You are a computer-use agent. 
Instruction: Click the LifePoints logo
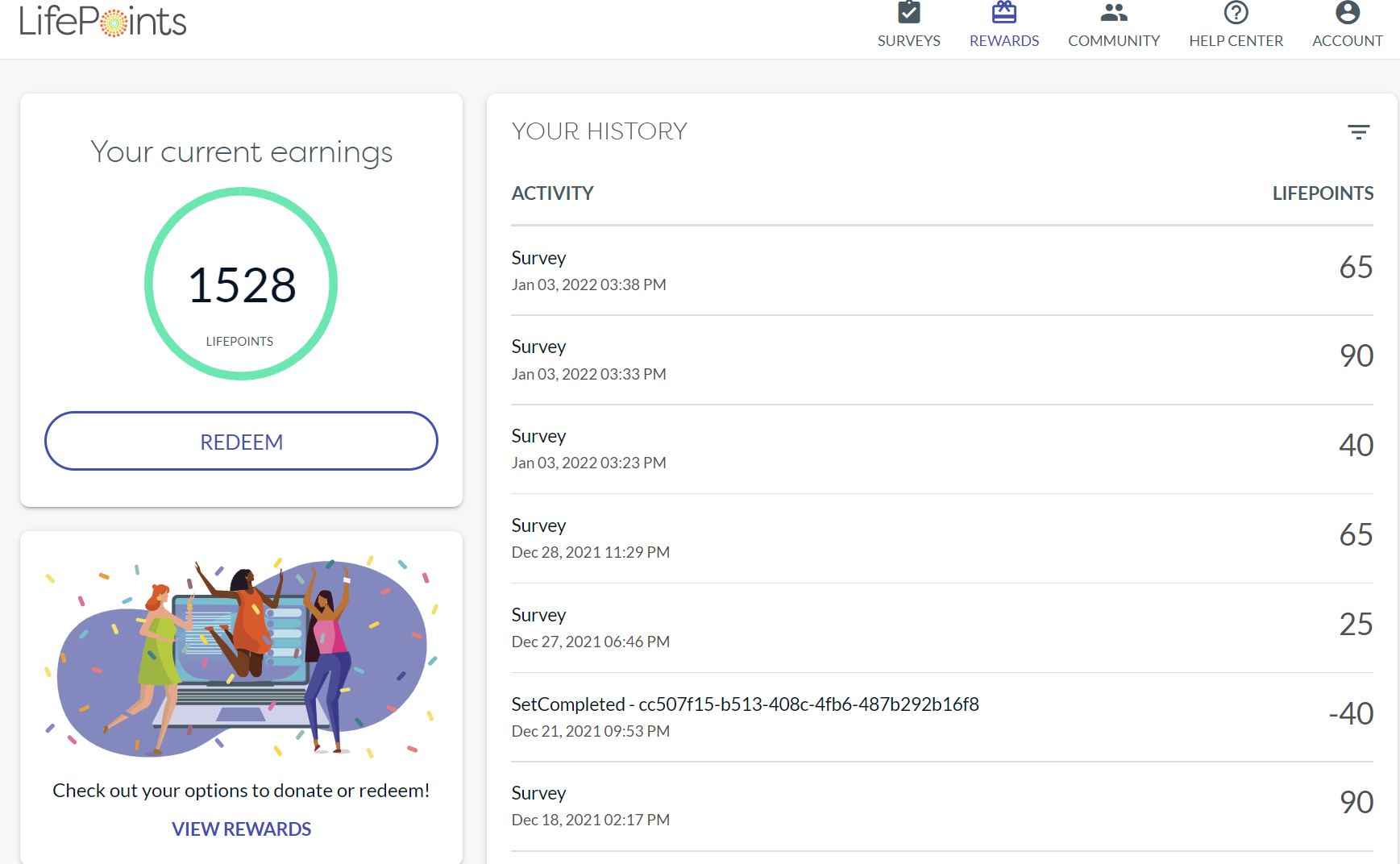pyautogui.click(x=102, y=21)
